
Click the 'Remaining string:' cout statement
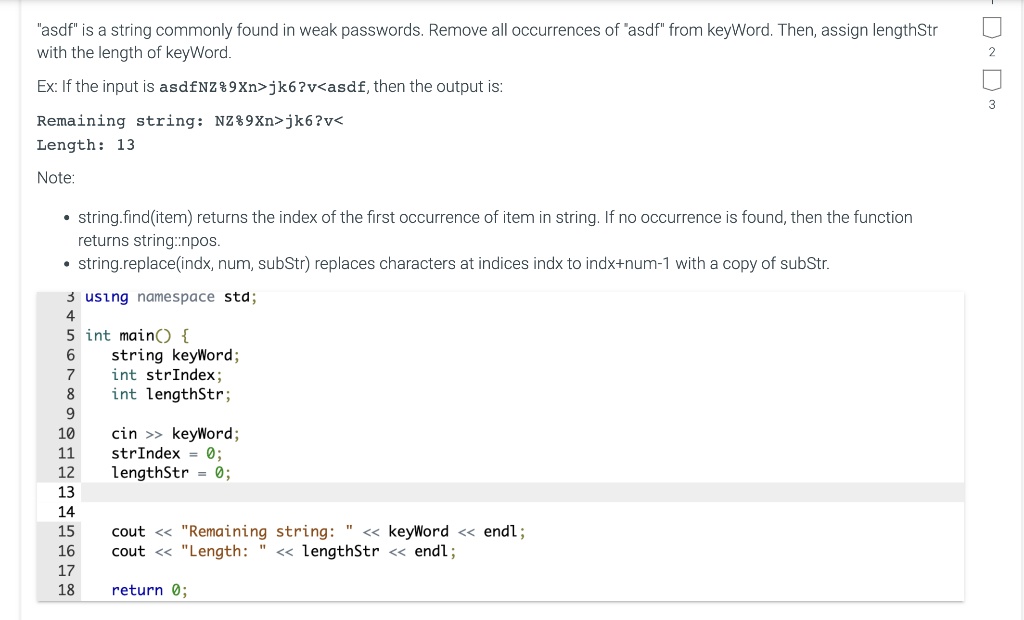pos(318,531)
